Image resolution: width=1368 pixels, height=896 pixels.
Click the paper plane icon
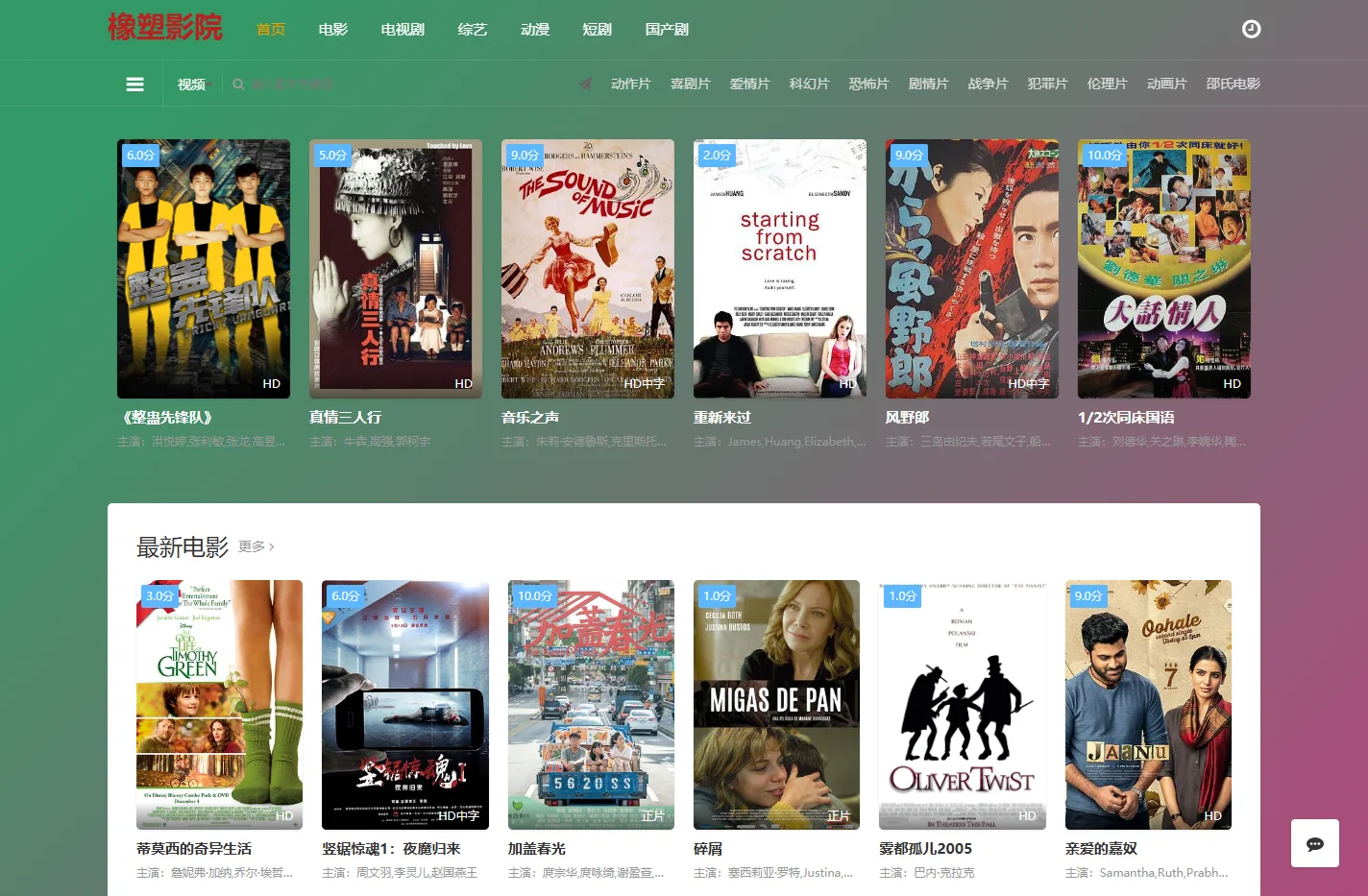point(585,84)
